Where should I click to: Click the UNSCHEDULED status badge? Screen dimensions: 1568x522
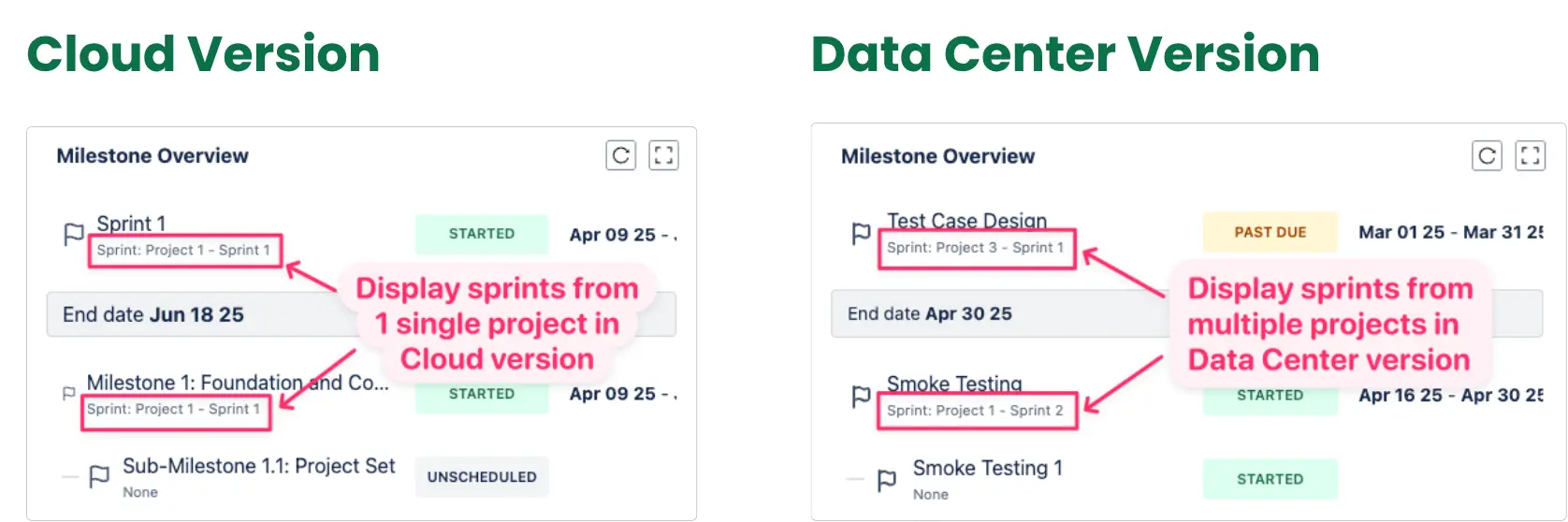[482, 477]
